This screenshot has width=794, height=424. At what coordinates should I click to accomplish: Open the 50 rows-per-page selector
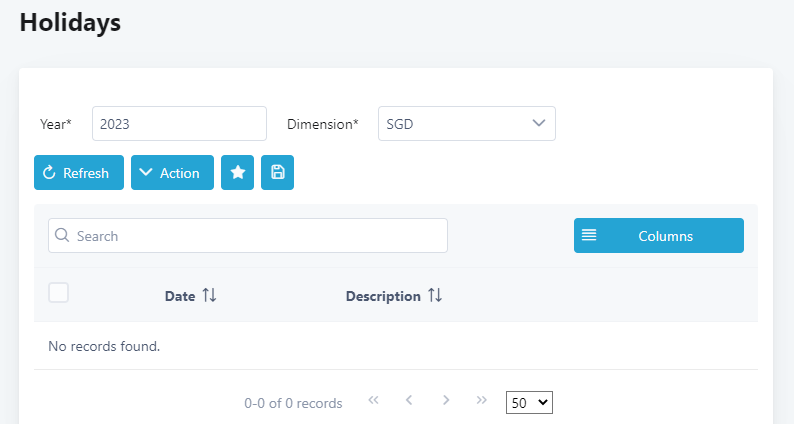[x=529, y=402]
